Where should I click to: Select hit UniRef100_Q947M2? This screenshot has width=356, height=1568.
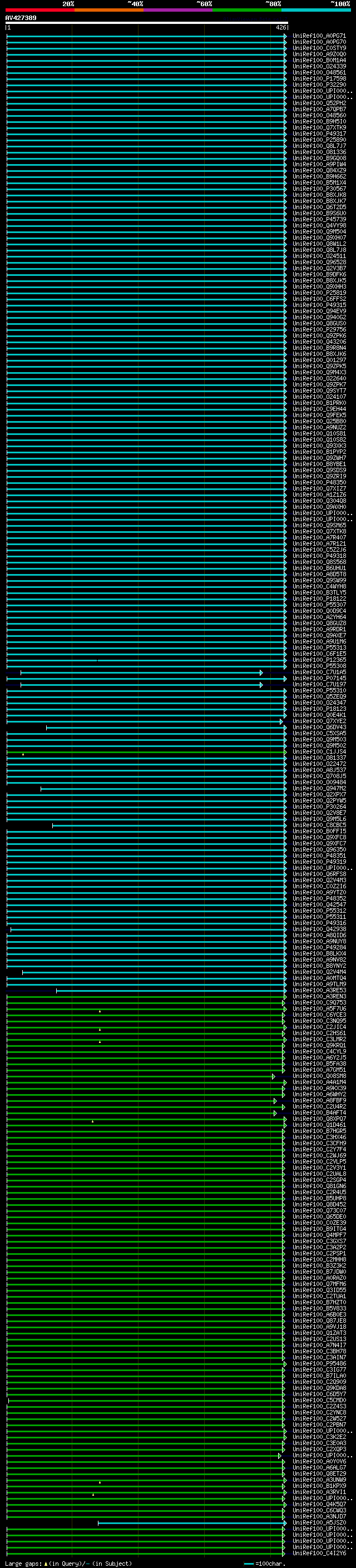[x=319, y=788]
